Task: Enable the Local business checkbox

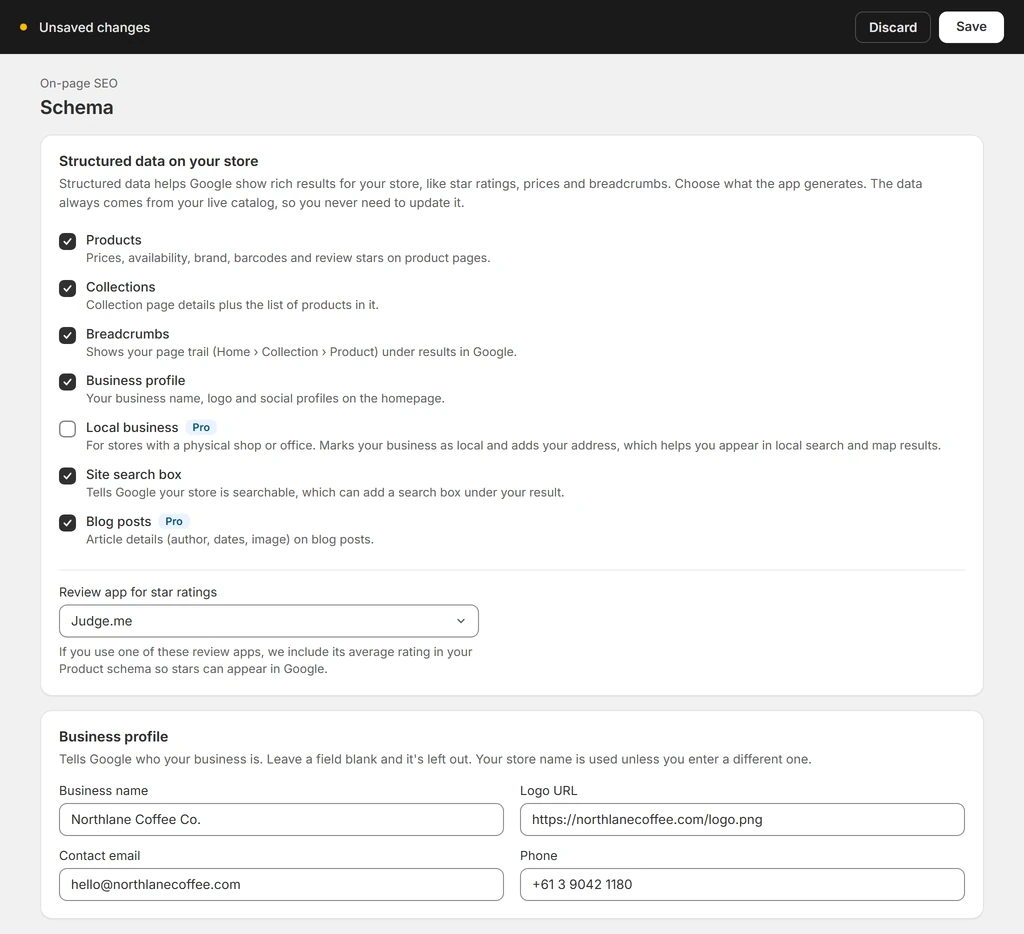Action: [x=67, y=428]
